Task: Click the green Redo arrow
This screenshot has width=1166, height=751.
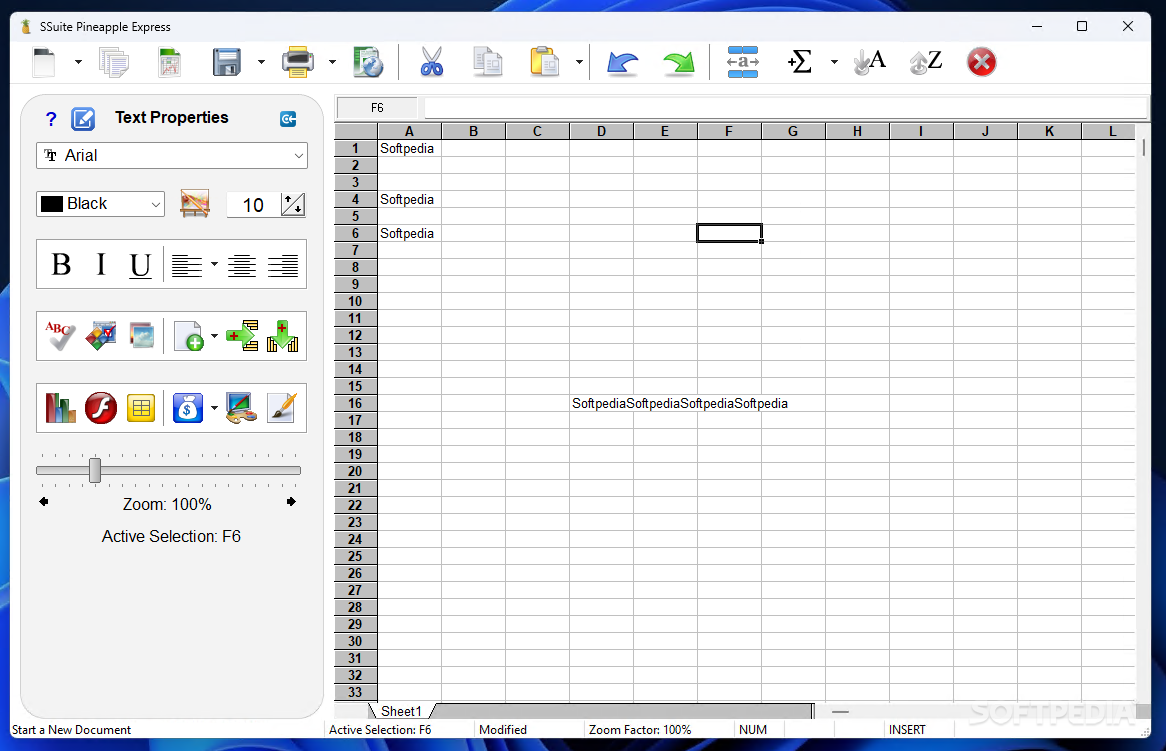Action: pyautogui.click(x=678, y=62)
